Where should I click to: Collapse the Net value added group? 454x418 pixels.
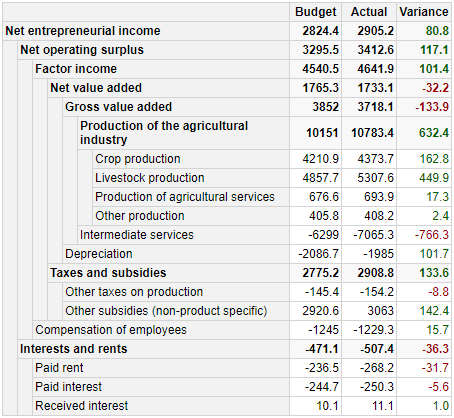pyautogui.click(x=96, y=88)
